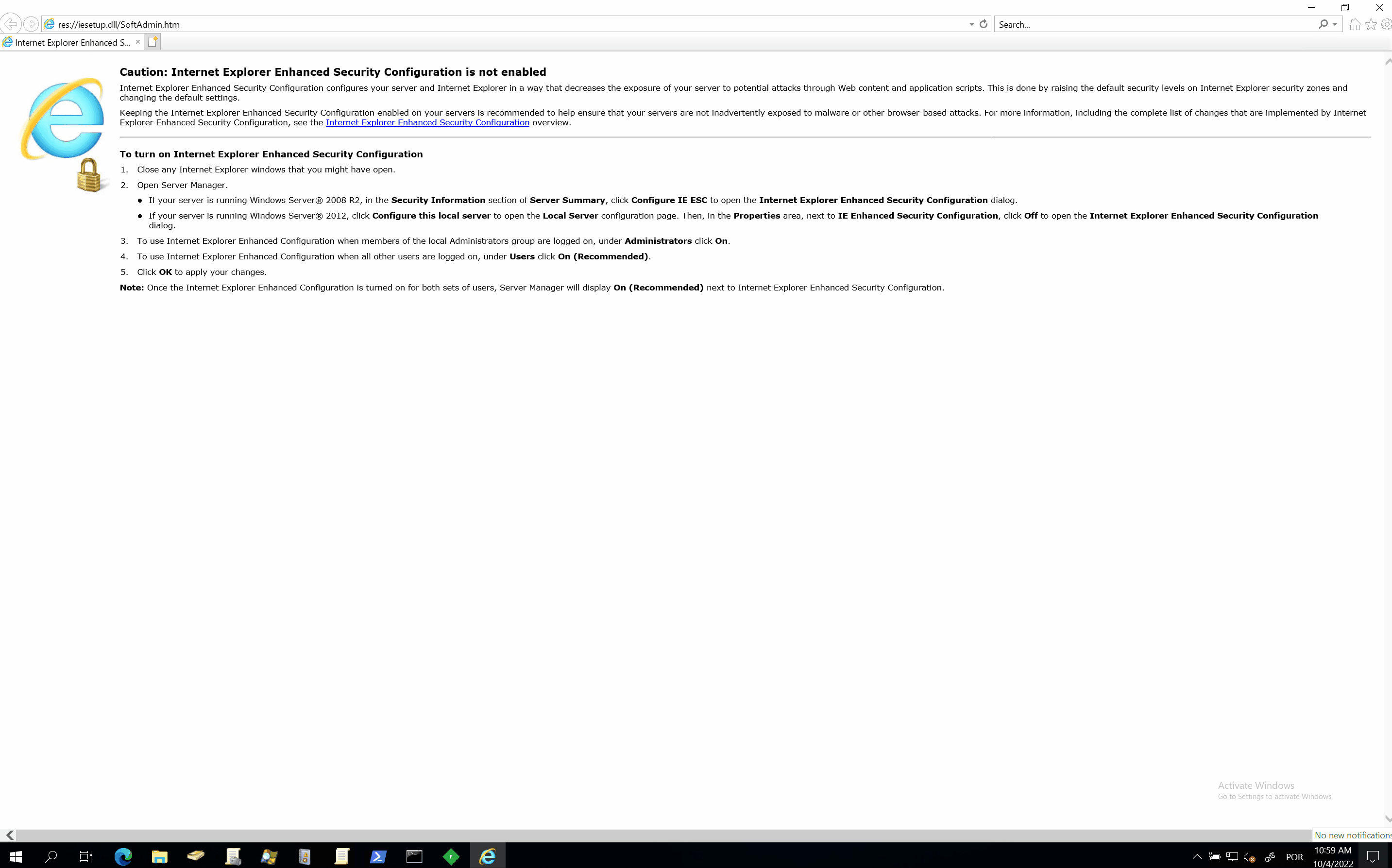This screenshot has width=1392, height=868.
Task: Click the POR language indicator
Action: [x=1294, y=857]
